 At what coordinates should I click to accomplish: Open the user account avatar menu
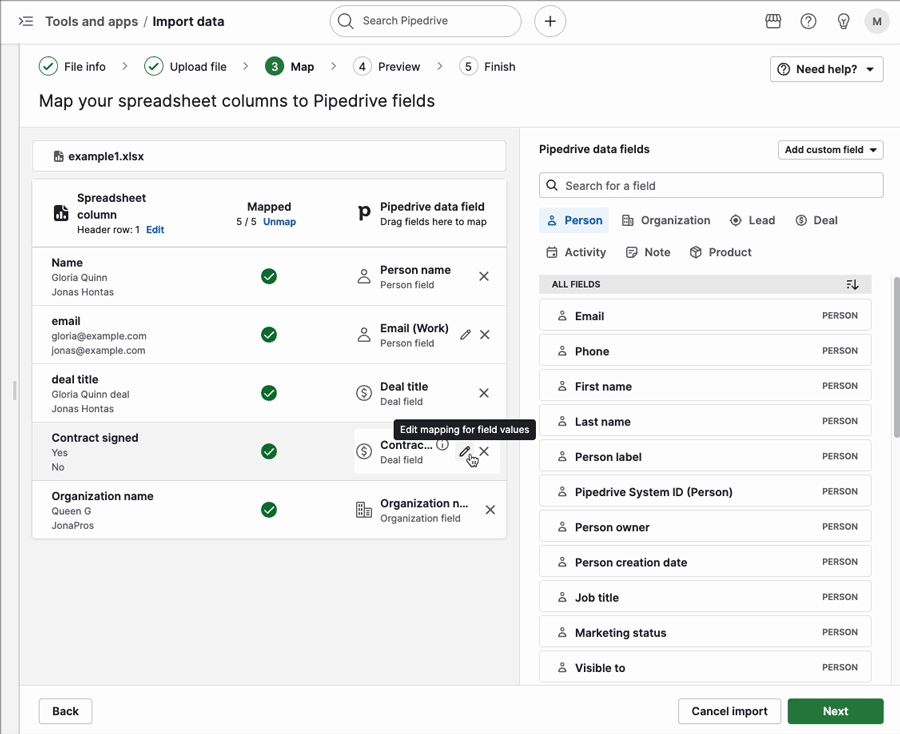(x=877, y=21)
